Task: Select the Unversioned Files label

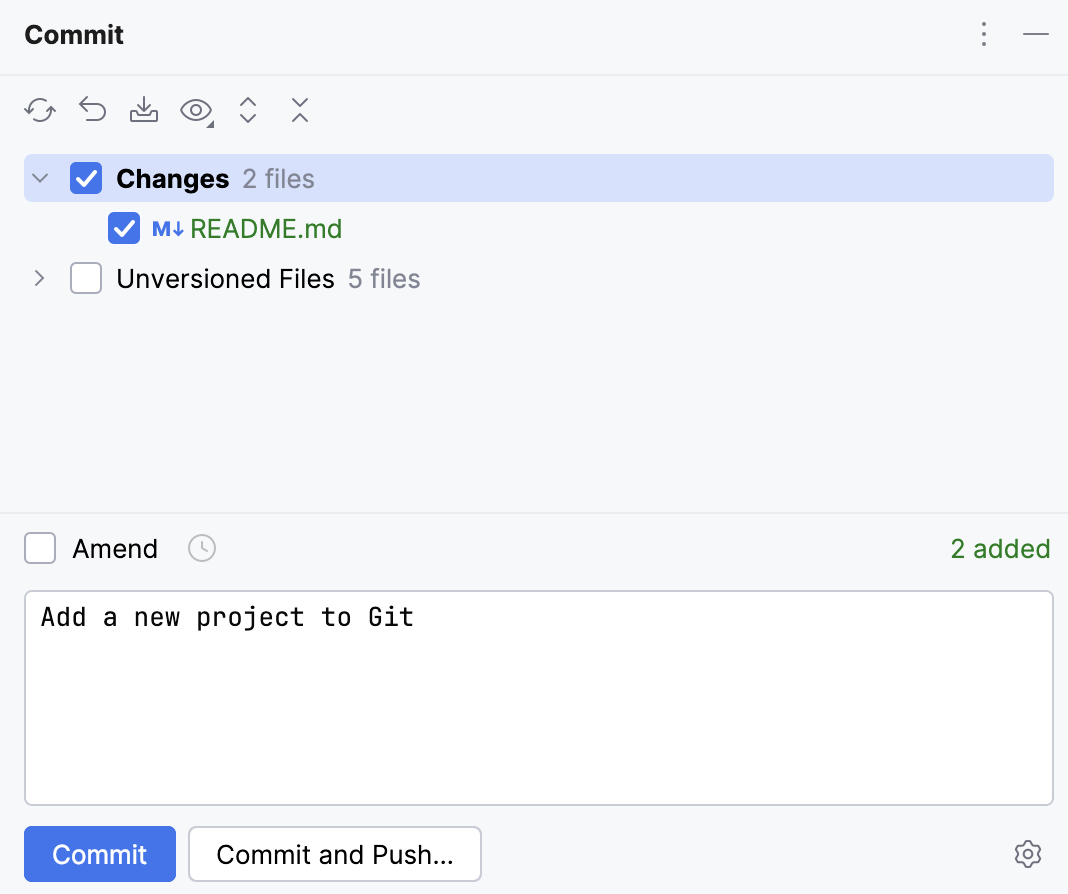Action: tap(224, 278)
